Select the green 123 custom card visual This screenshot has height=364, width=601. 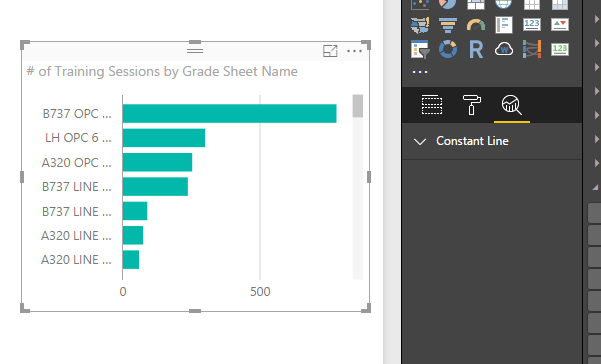560,49
